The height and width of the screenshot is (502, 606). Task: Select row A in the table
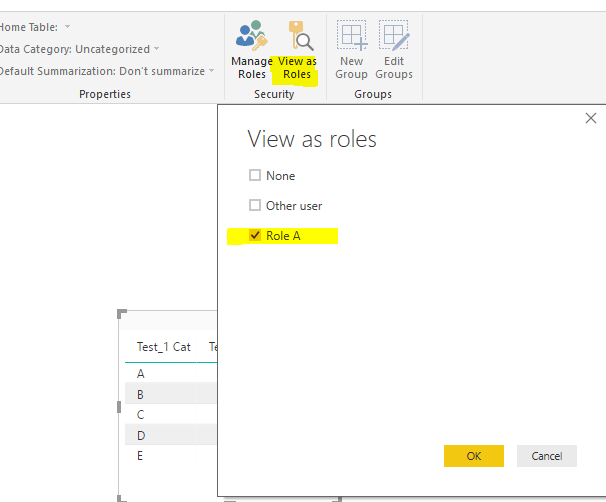click(170, 374)
